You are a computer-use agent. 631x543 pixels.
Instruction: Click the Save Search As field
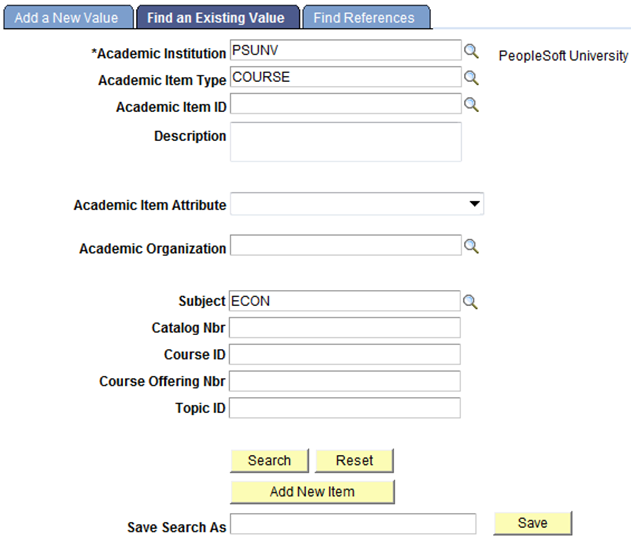[x=353, y=524]
